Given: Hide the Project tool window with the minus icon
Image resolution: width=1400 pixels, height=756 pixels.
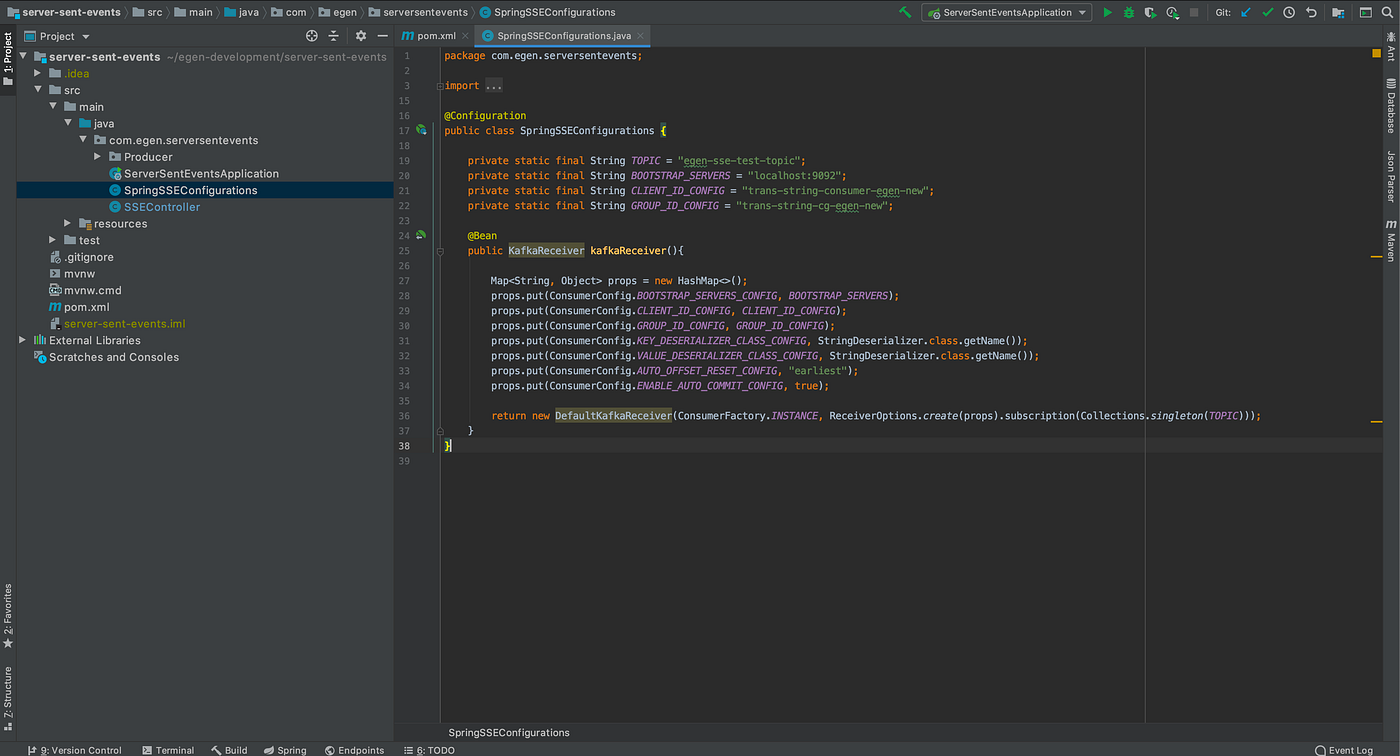Looking at the screenshot, I should [x=383, y=34].
